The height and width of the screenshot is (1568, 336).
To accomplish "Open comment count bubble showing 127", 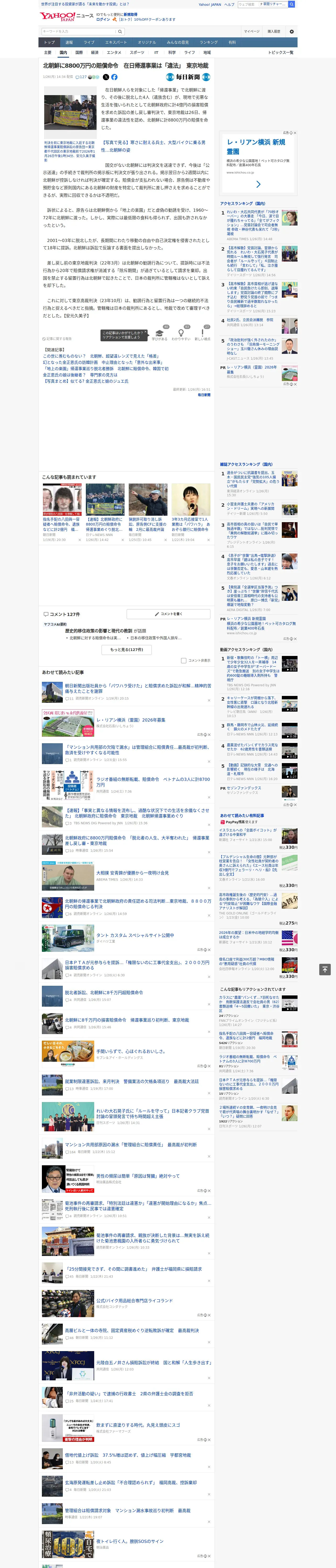I will 81,77.
